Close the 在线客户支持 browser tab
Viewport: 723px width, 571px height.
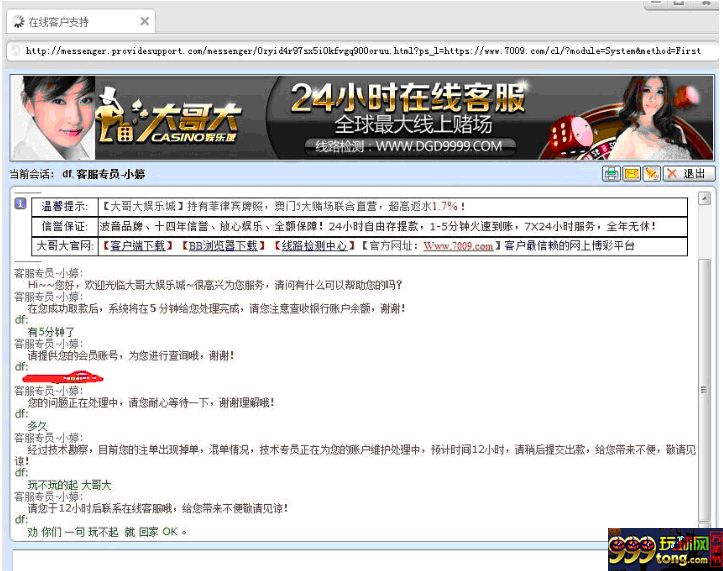(x=144, y=21)
